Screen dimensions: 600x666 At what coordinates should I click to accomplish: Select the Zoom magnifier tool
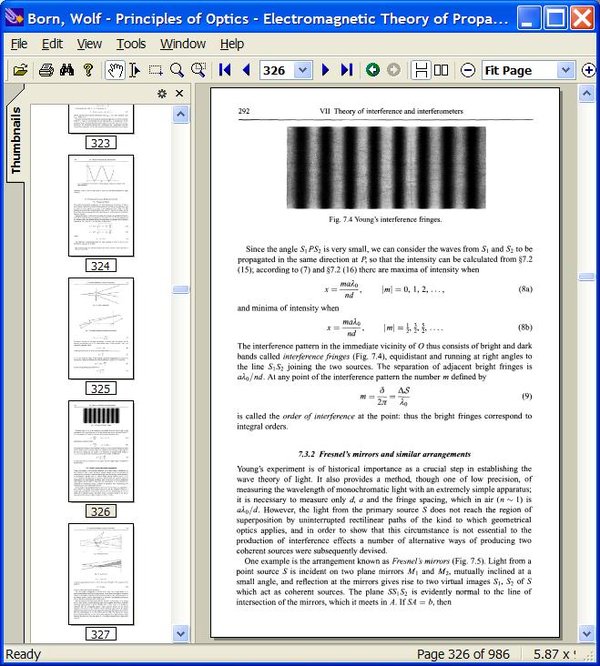point(177,70)
